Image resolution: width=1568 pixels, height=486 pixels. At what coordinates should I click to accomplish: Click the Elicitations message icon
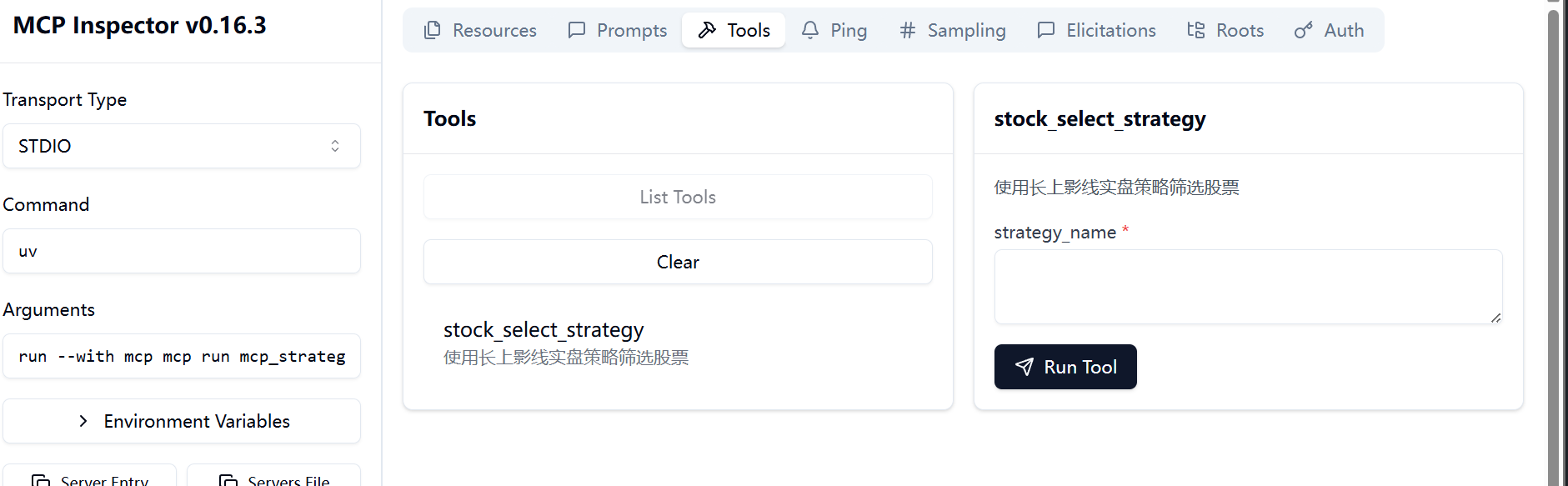(x=1045, y=30)
